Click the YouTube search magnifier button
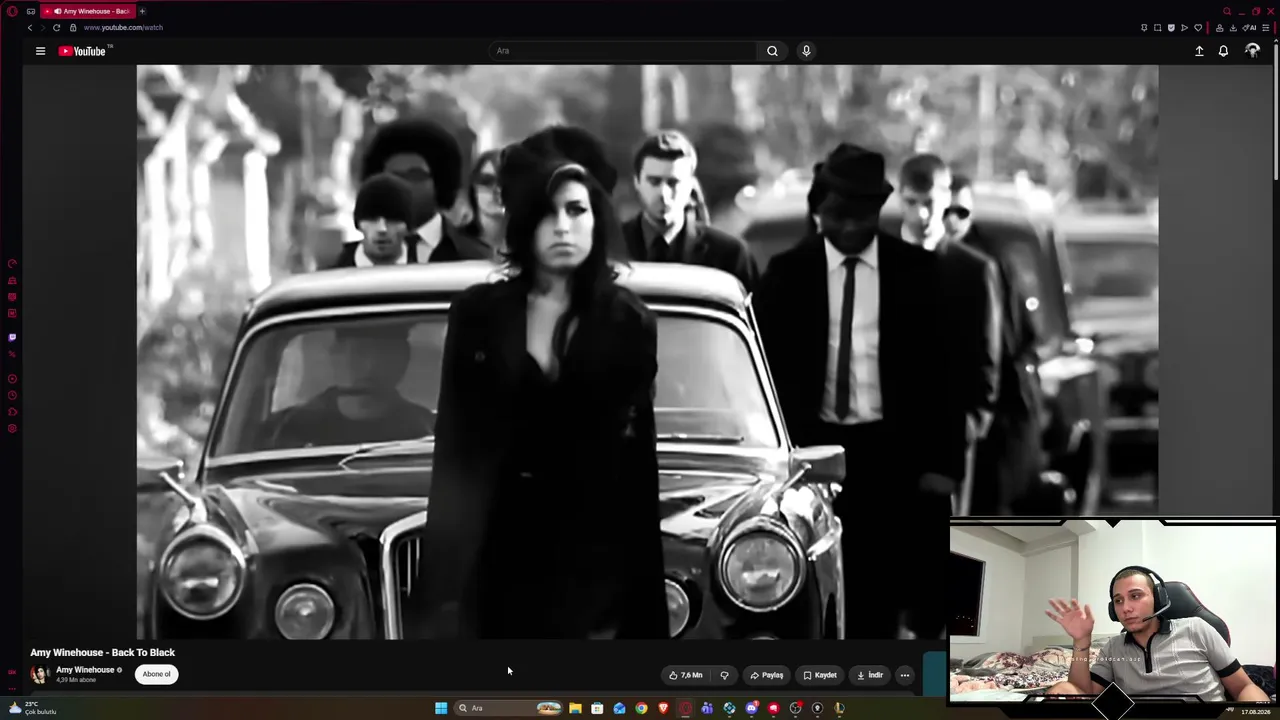The width and height of the screenshot is (1280, 720). click(x=772, y=51)
